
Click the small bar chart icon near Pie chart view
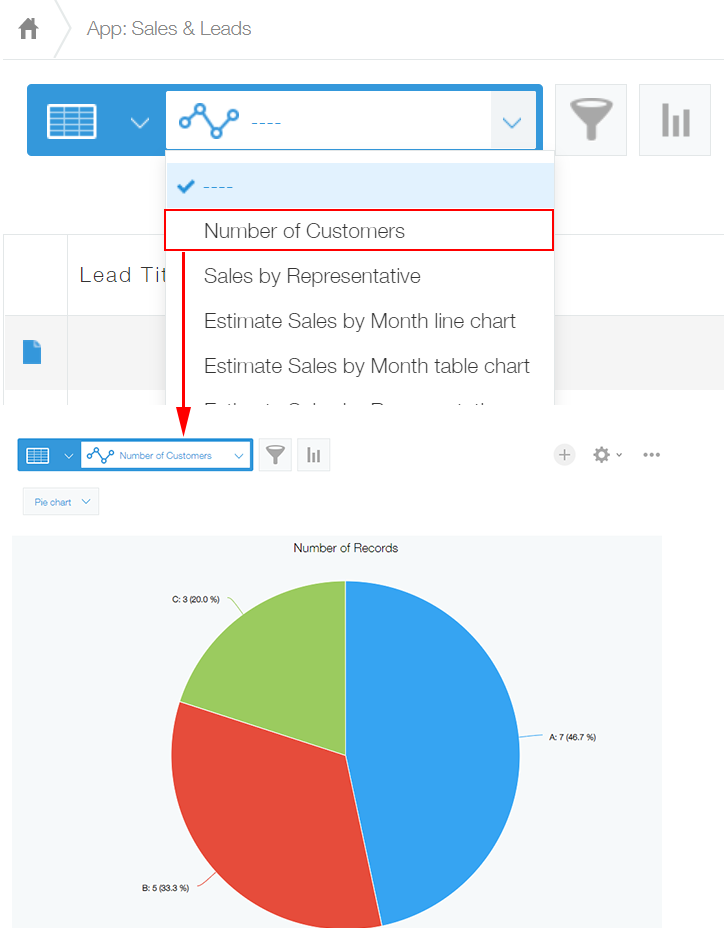tap(314, 455)
